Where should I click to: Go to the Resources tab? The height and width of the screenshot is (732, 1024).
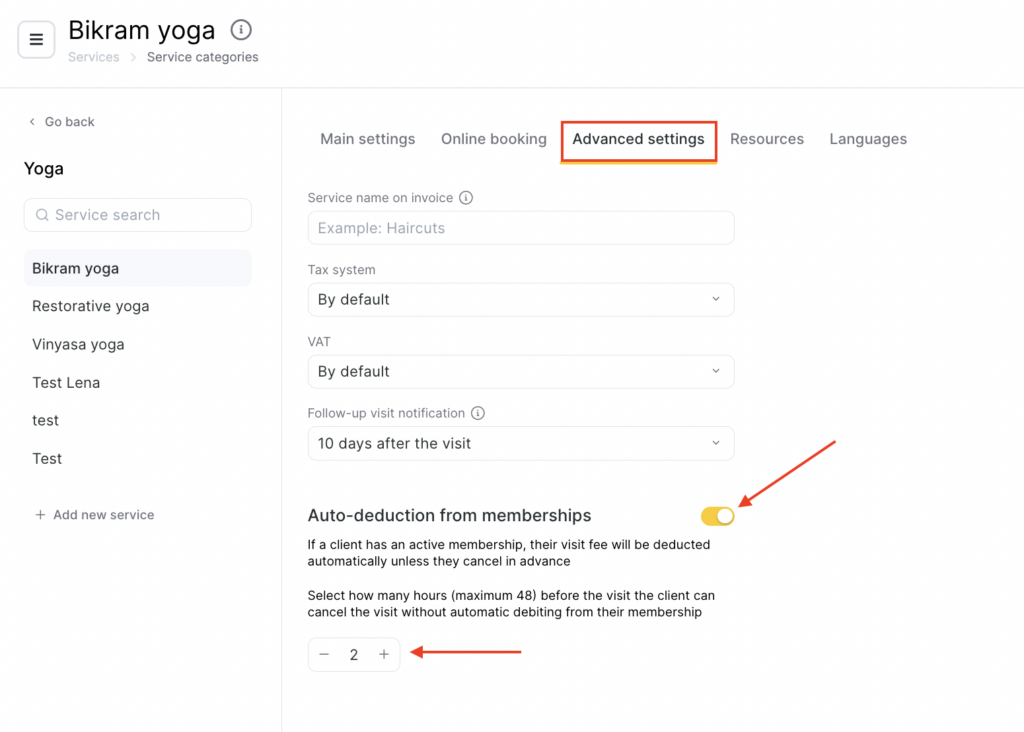point(766,139)
